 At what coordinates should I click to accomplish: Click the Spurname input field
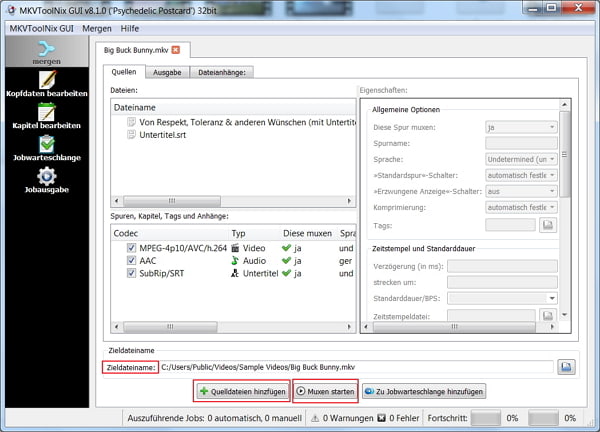(x=521, y=143)
